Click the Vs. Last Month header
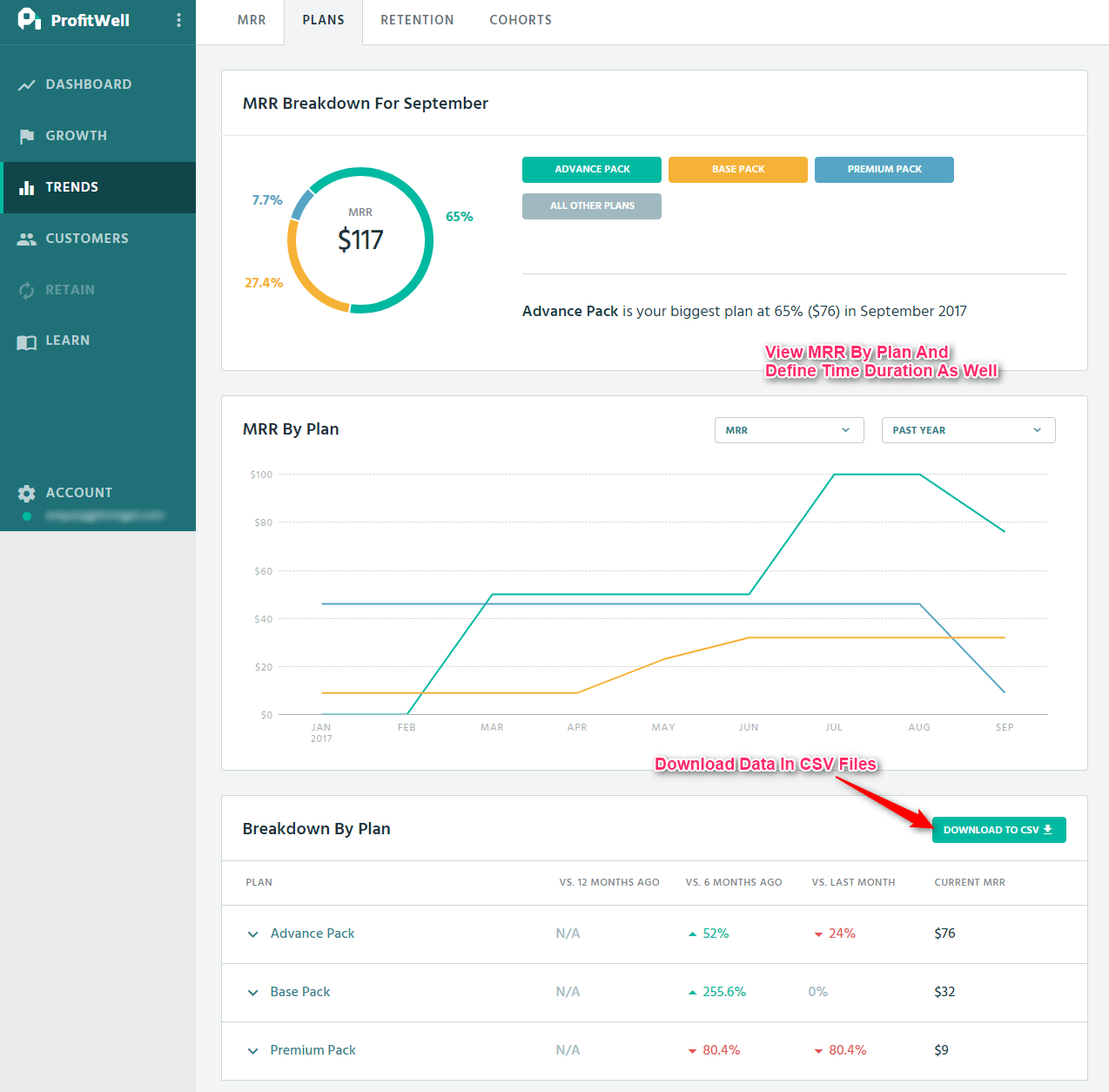1109x1092 pixels. tap(853, 882)
